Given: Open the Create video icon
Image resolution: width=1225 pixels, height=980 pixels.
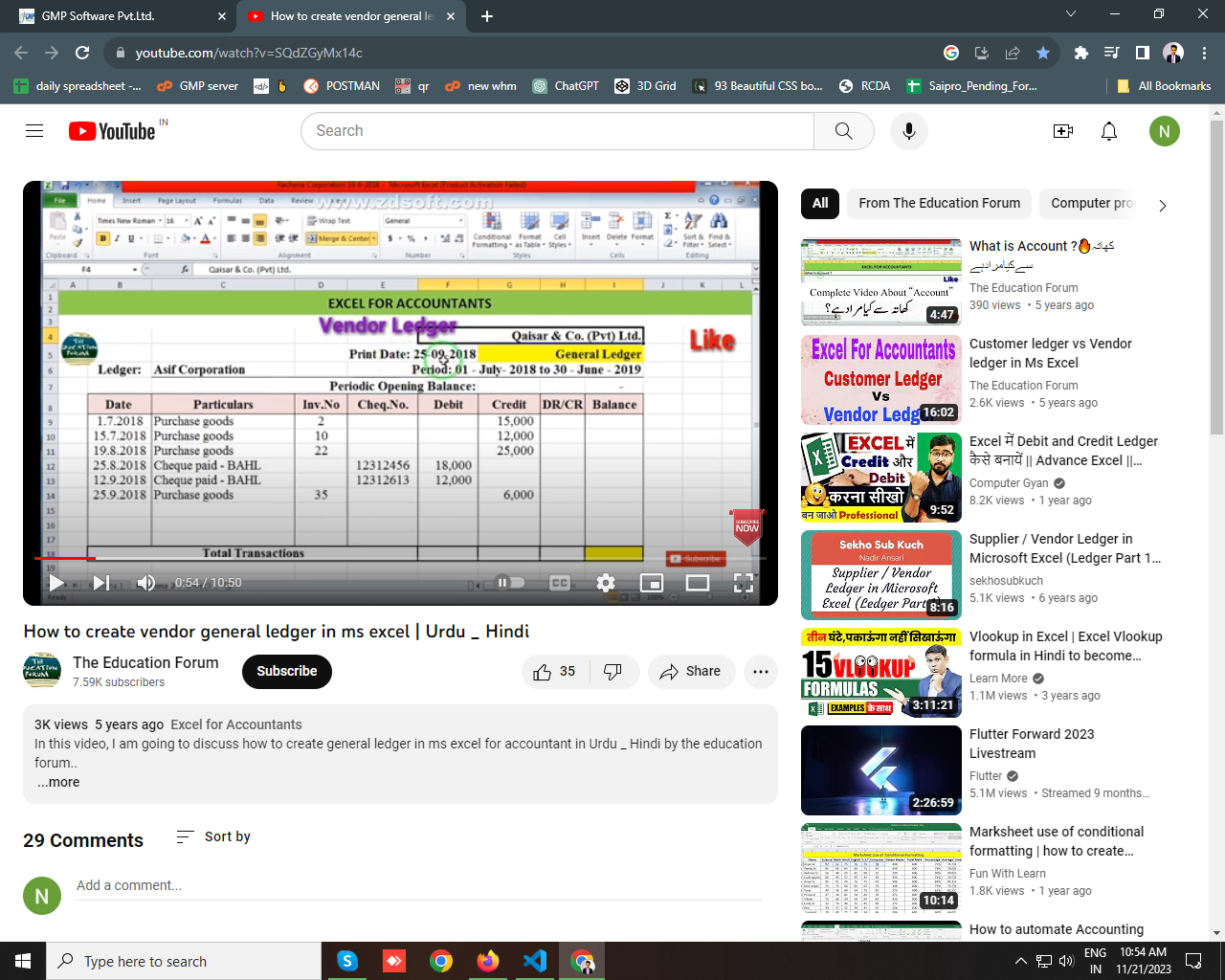Looking at the screenshot, I should tap(1062, 131).
